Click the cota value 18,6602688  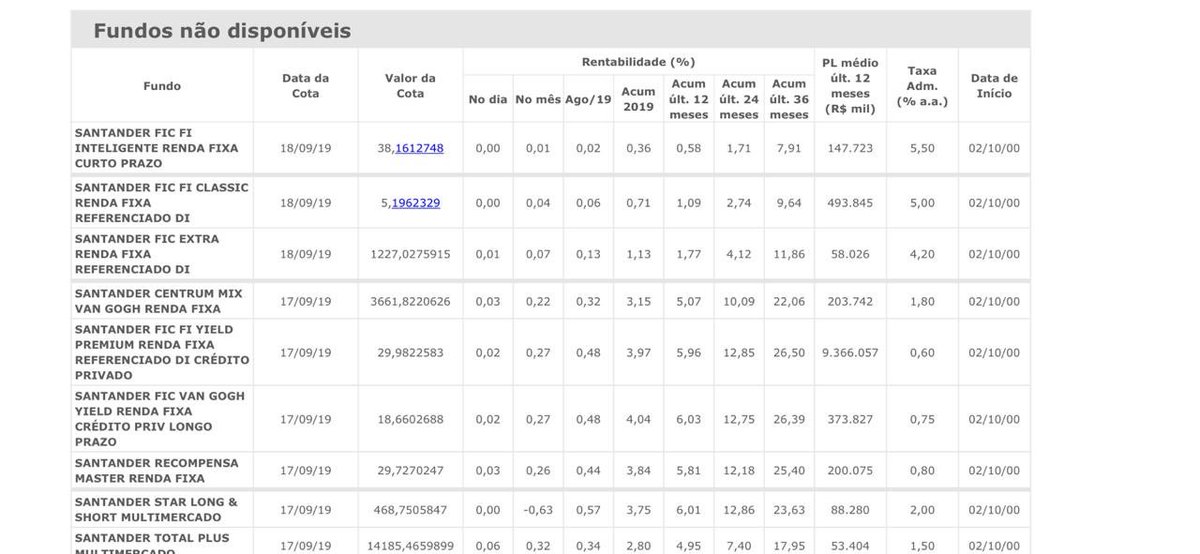tap(410, 419)
